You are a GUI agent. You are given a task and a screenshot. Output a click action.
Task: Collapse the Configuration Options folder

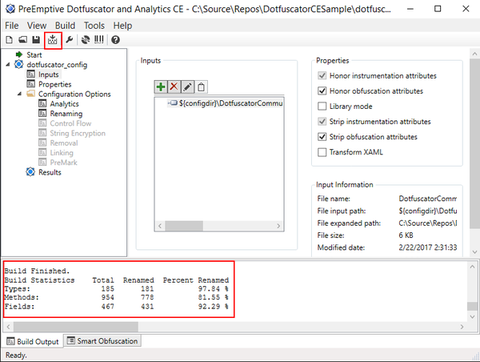pyautogui.click(x=20, y=94)
